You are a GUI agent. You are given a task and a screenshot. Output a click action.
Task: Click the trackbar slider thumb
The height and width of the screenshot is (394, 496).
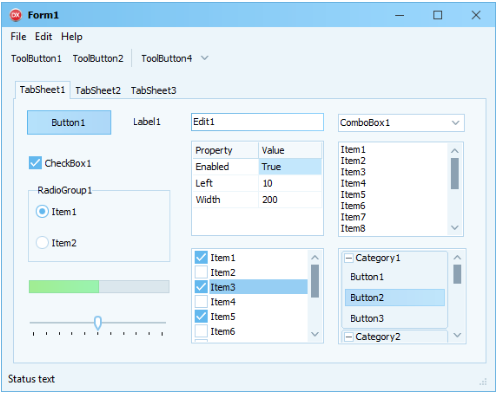[98, 323]
